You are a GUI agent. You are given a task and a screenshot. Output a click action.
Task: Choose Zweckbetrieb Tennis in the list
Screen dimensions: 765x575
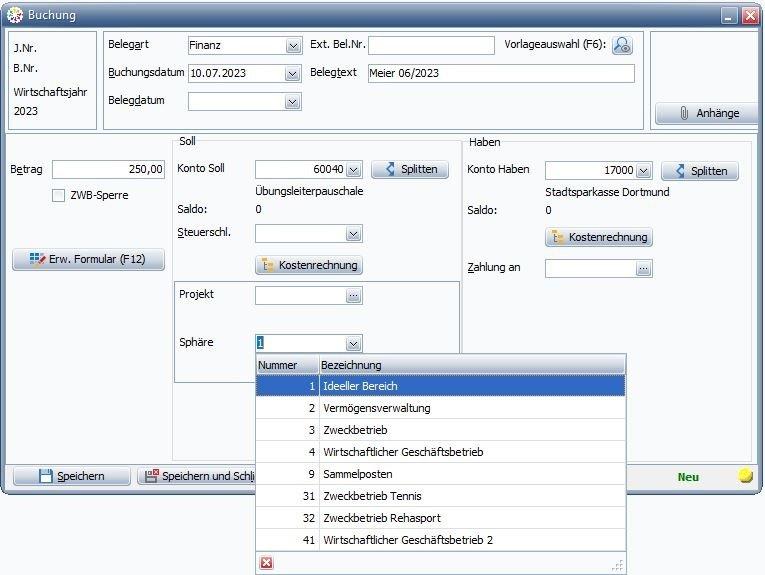372,496
